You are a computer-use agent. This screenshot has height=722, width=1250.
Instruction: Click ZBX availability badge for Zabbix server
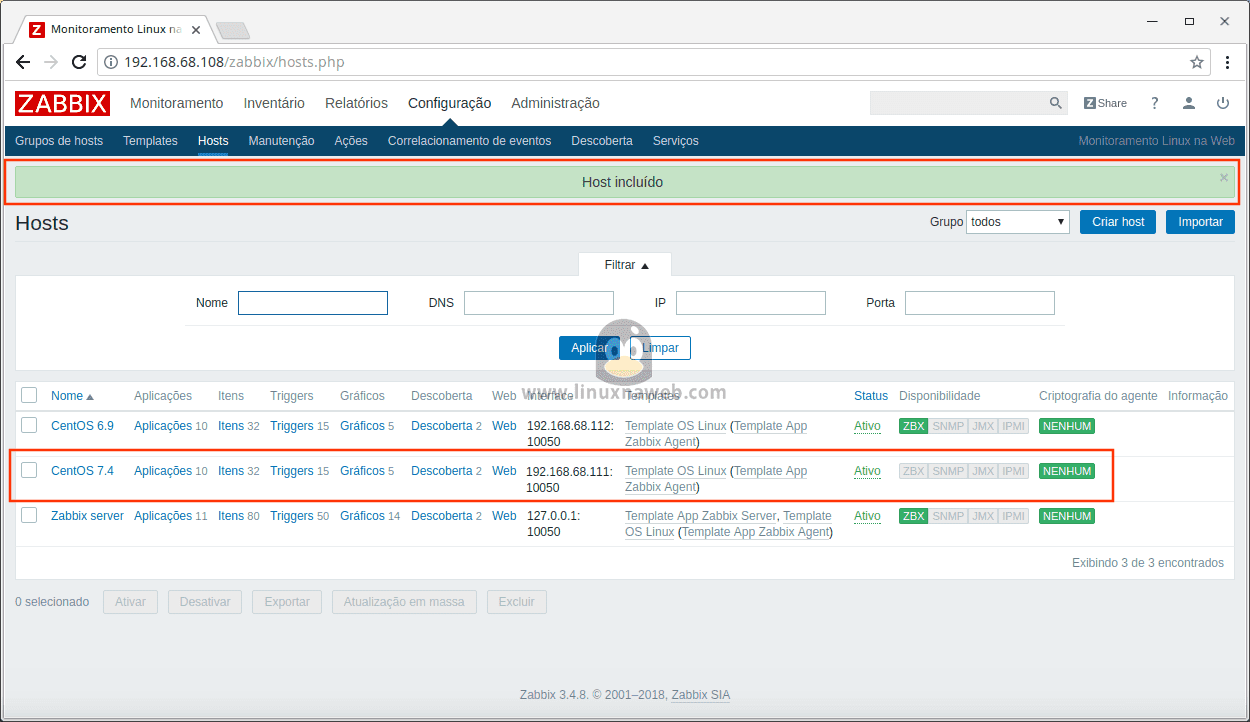point(913,516)
